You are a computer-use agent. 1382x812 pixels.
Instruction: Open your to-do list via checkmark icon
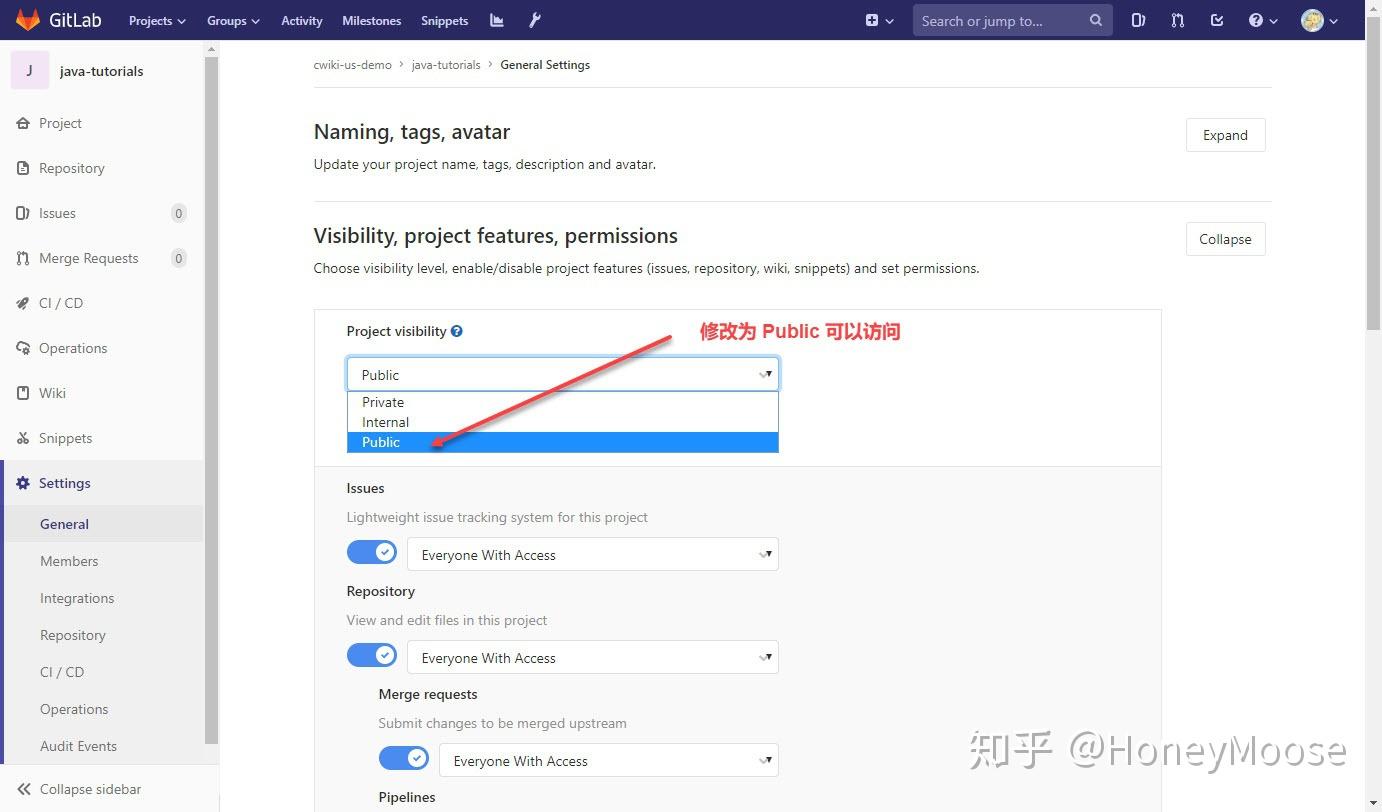click(1216, 20)
